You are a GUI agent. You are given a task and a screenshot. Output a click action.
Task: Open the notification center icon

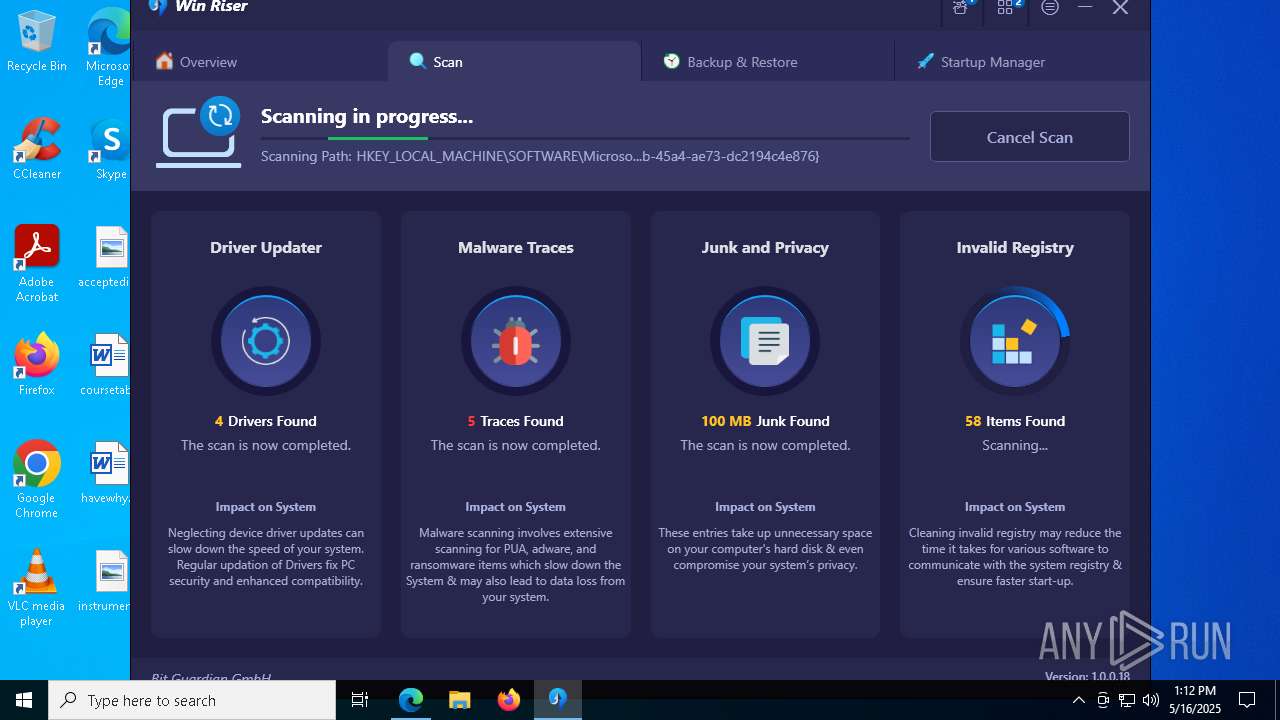[1247, 700]
